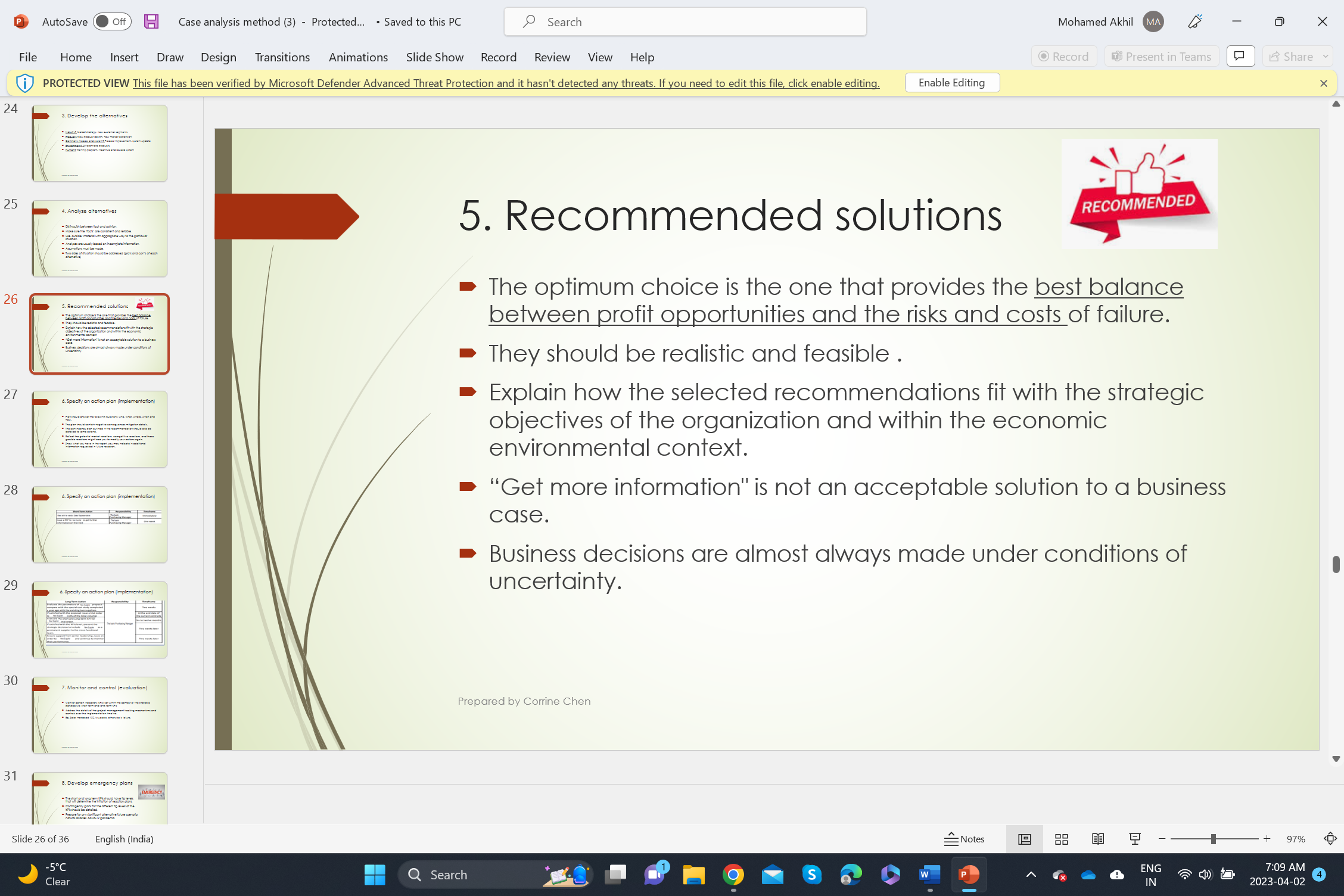Open Reading View from status bar
This screenshot has width=1344, height=896.
tap(1098, 839)
